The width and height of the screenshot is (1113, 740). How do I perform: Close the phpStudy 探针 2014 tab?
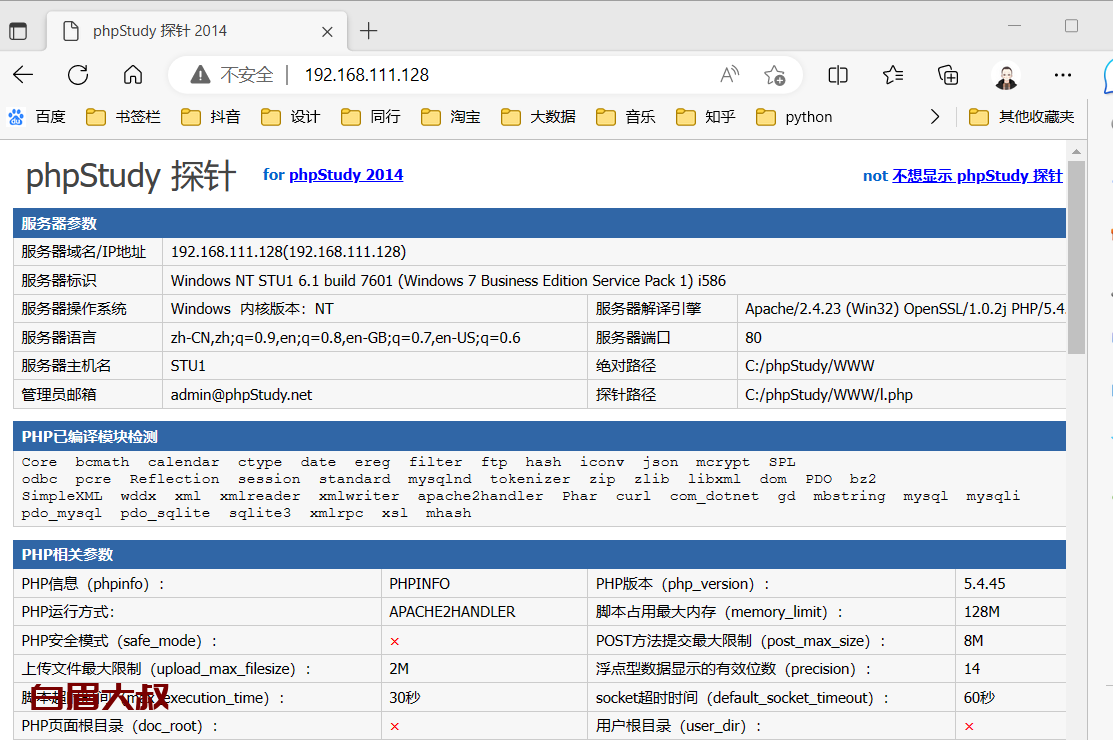327,32
